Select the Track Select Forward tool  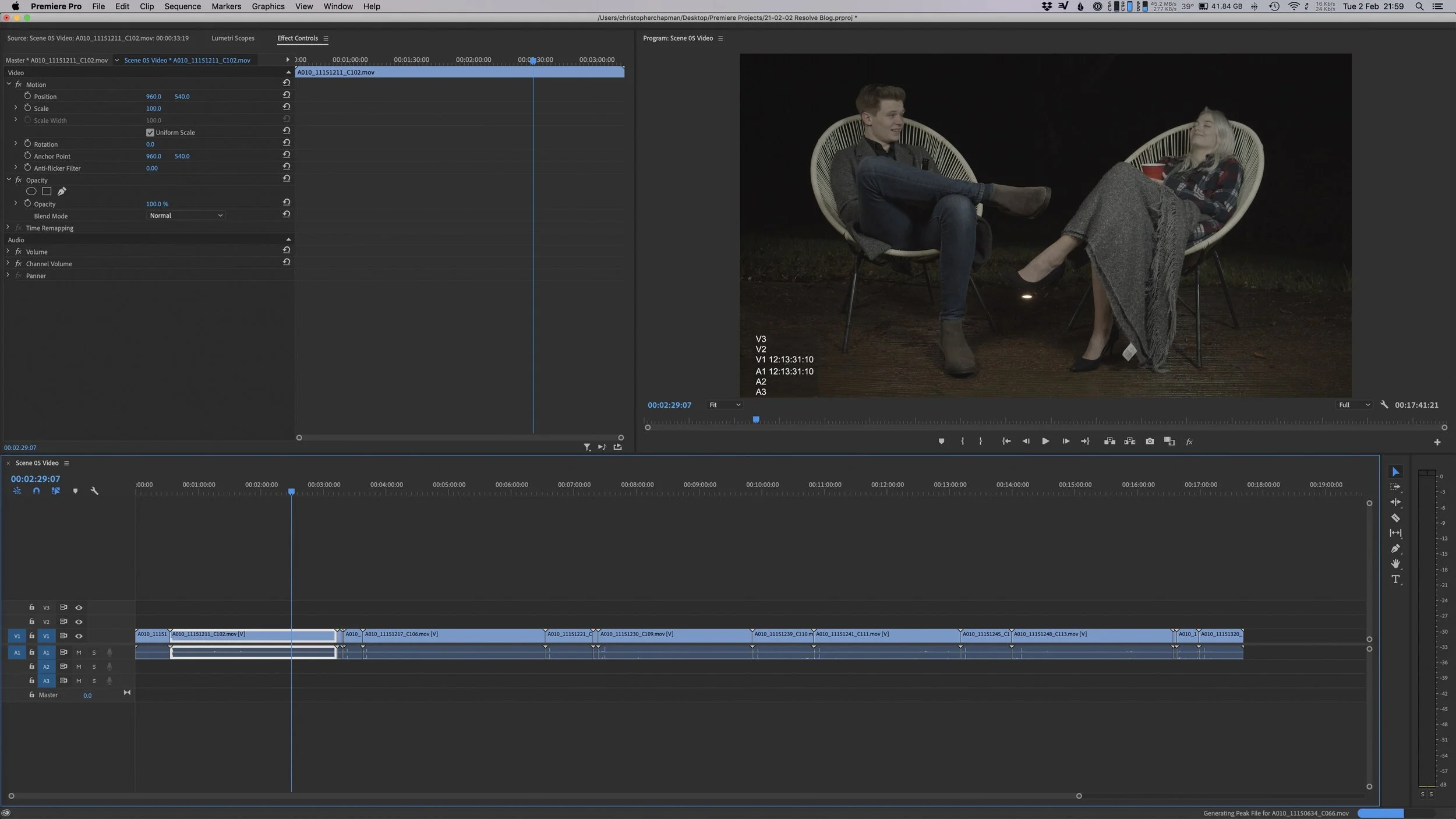(x=1395, y=487)
